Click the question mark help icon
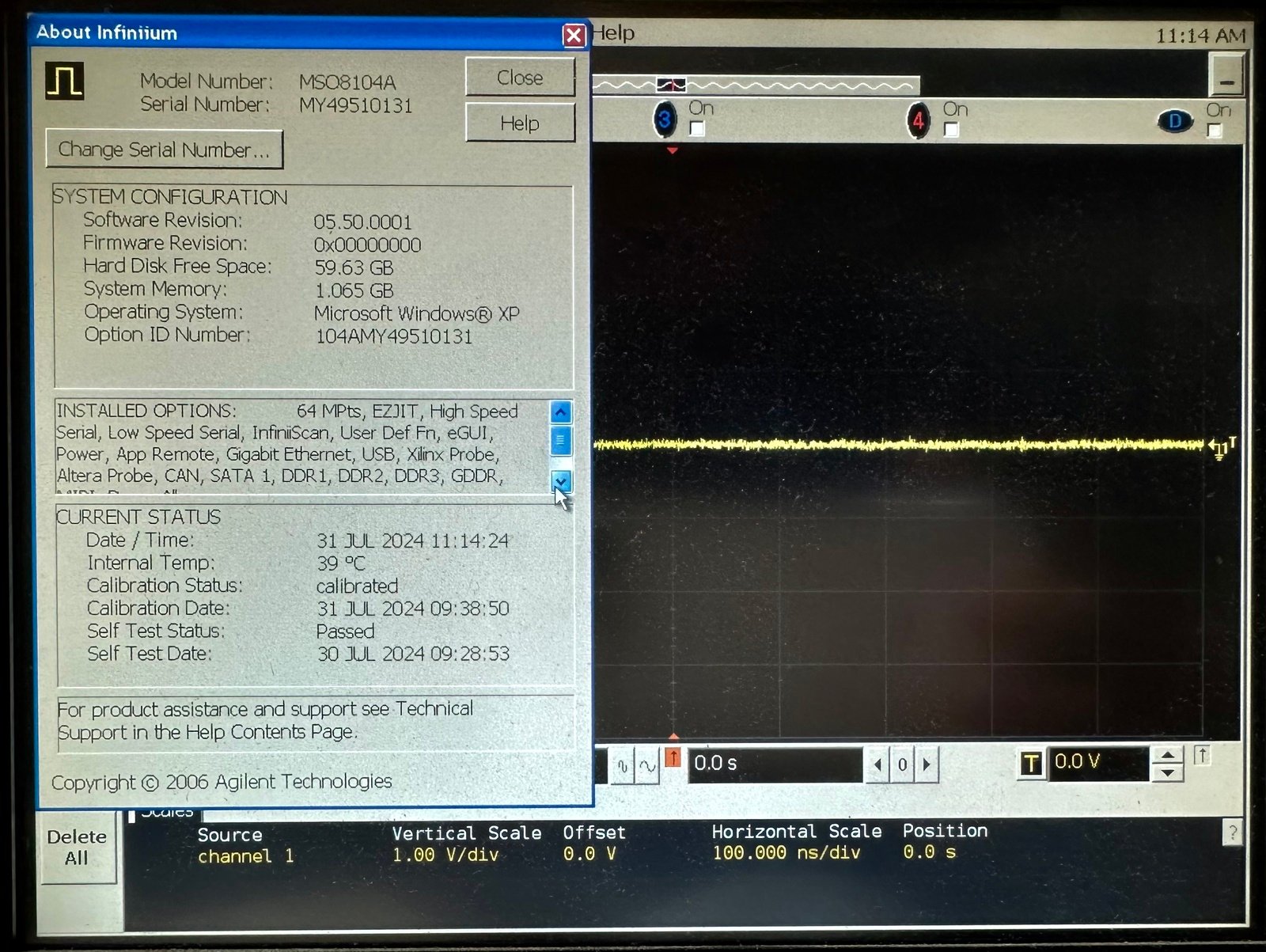Viewport: 1266px width, 952px height. point(1232,833)
